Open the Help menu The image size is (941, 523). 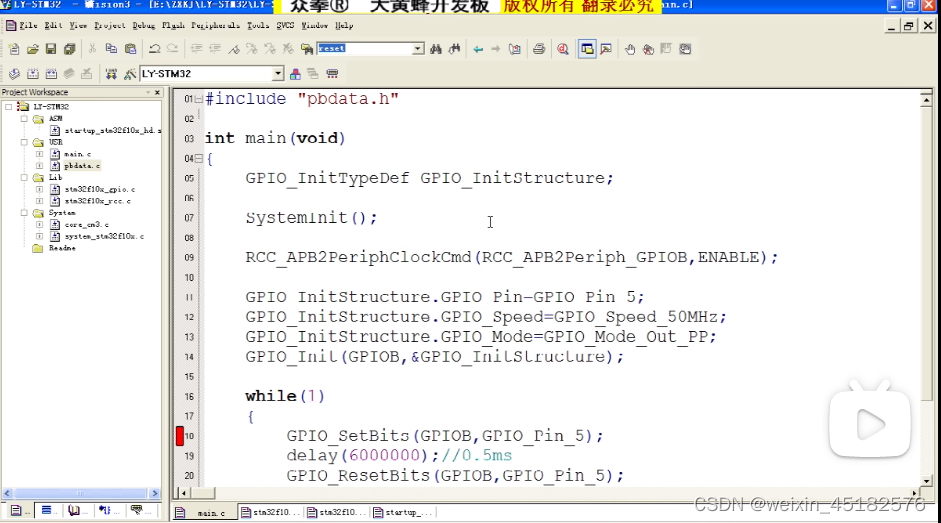tap(344, 25)
